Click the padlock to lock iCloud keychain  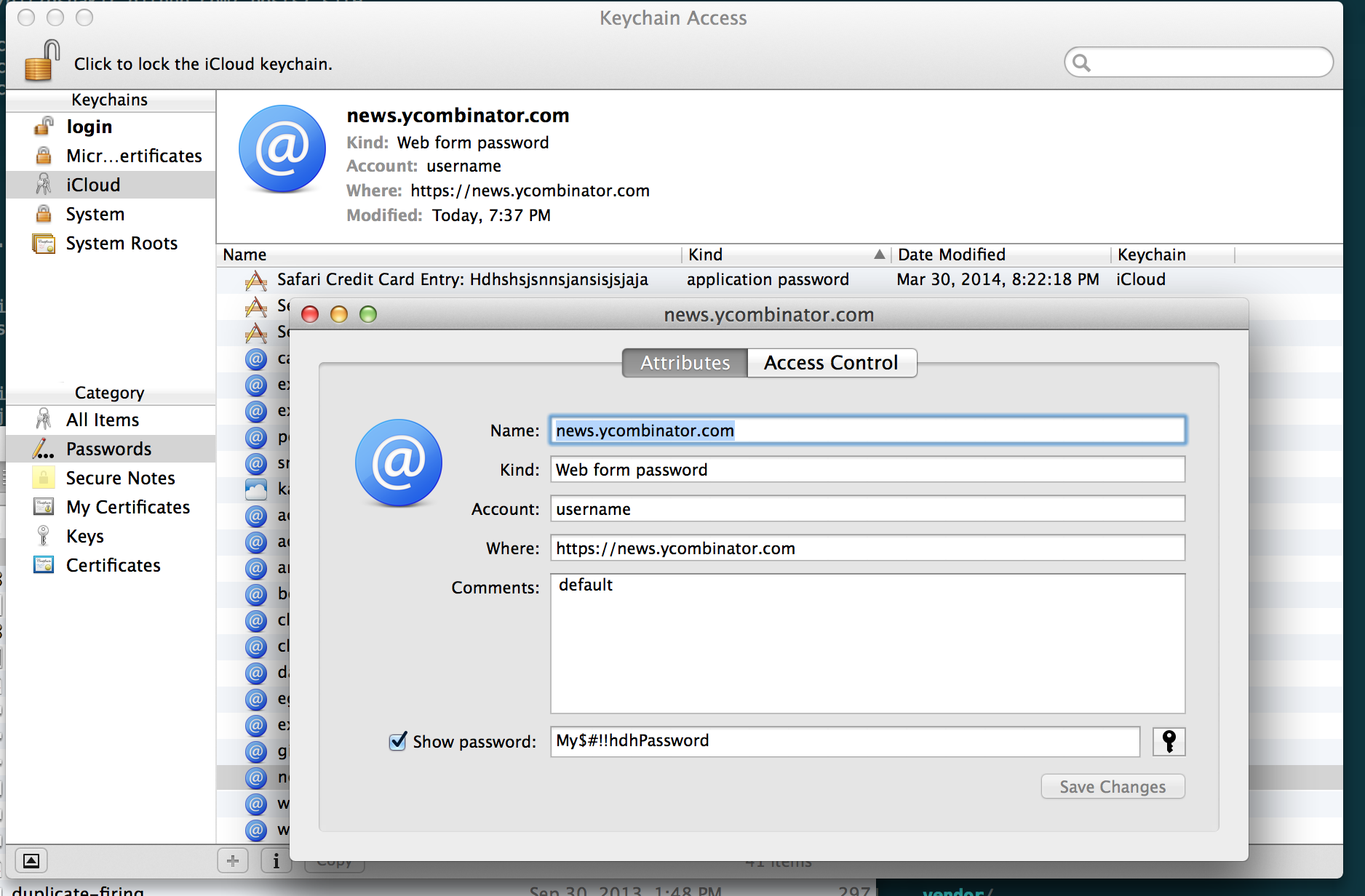(x=41, y=60)
